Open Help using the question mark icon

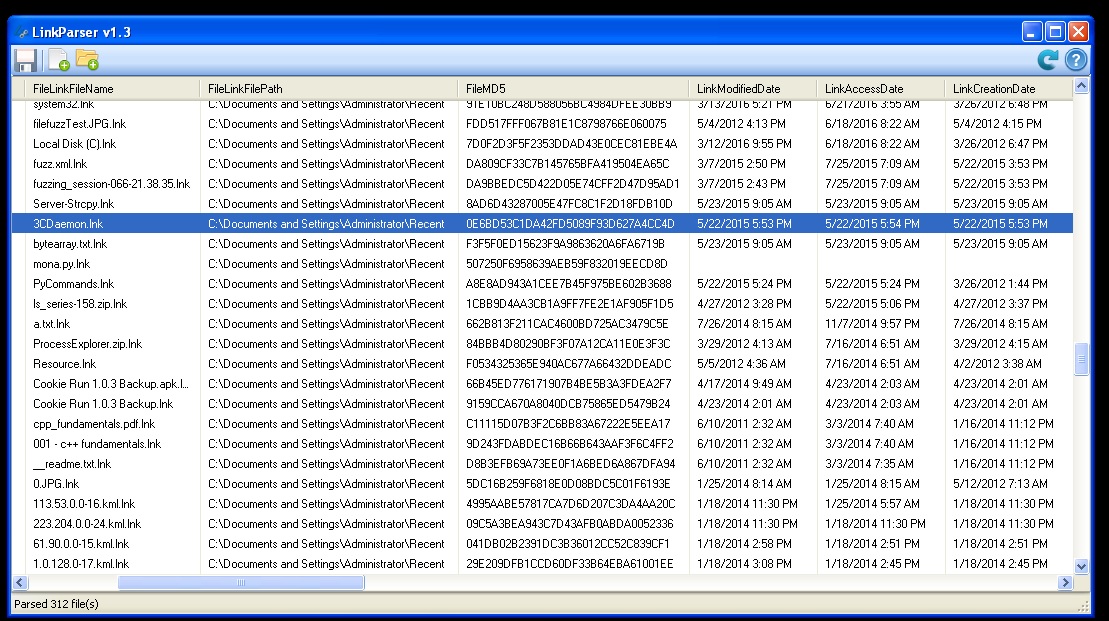[x=1077, y=60]
